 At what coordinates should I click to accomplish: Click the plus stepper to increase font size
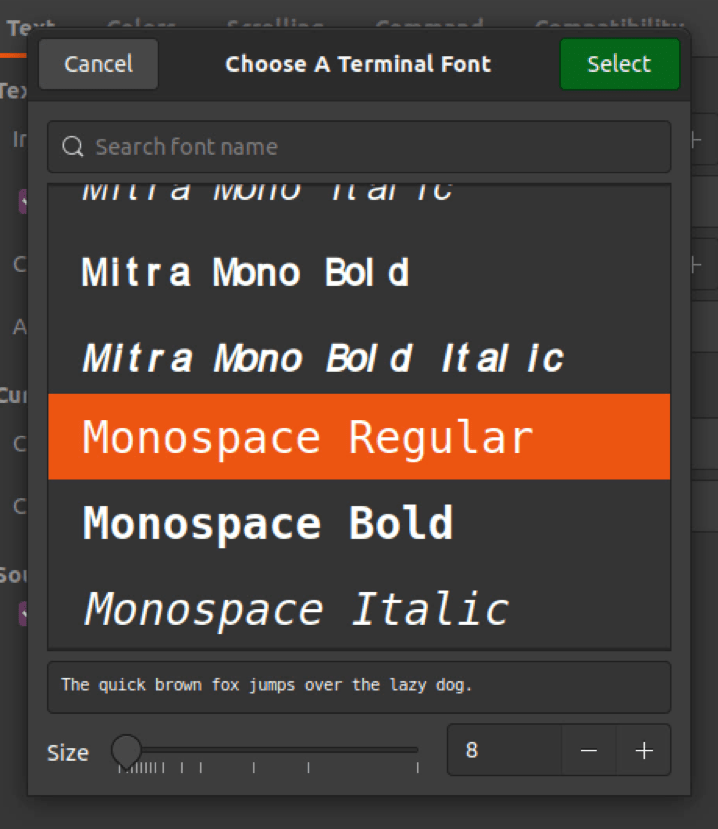click(x=644, y=750)
